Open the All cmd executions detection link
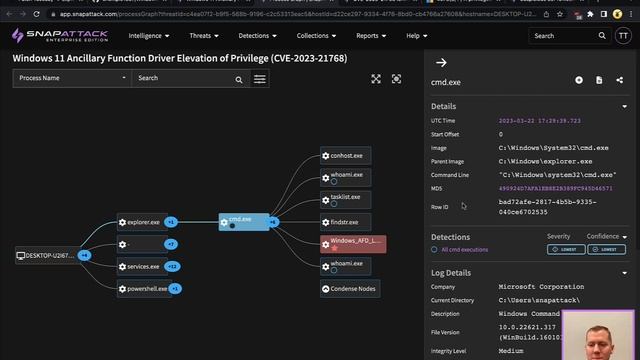Screen dimensions: 640x360 [464, 249]
